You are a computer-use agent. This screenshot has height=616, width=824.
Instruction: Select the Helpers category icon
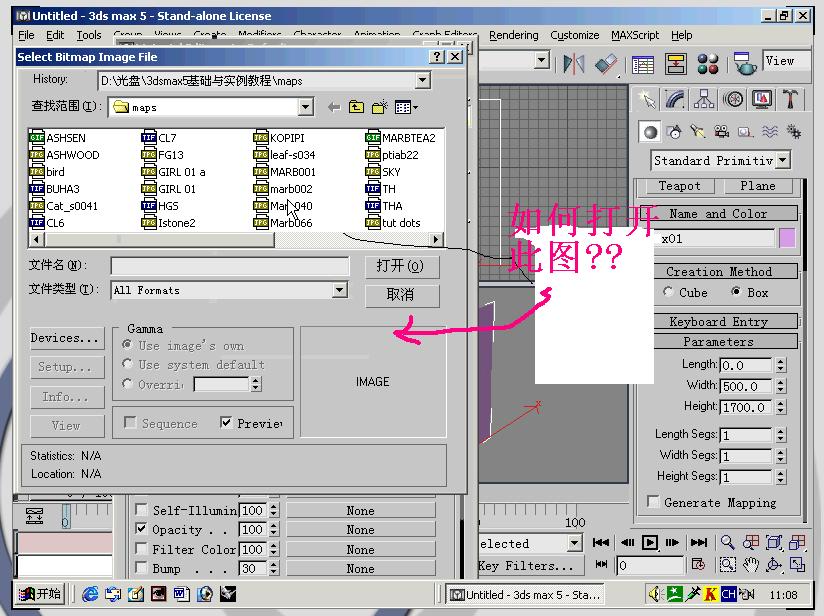(x=745, y=132)
